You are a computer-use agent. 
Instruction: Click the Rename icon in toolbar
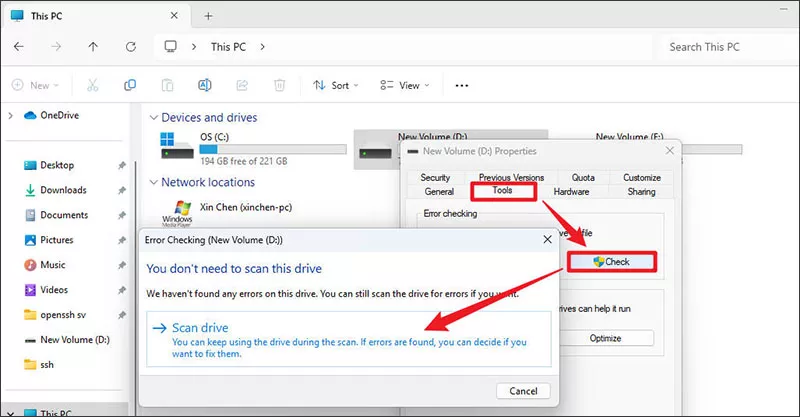[x=205, y=85]
